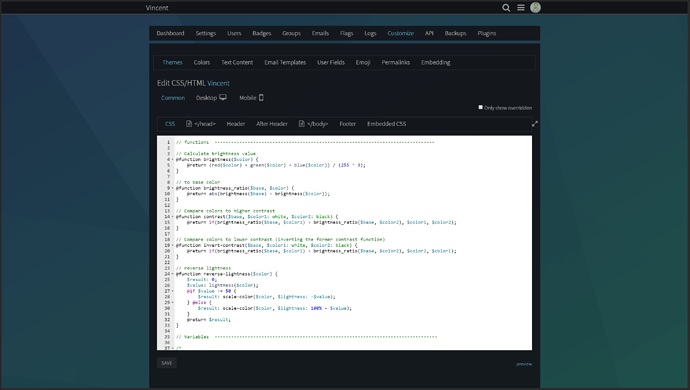Image resolution: width=690 pixels, height=390 pixels.
Task: Switch to Embedded CSS editor tab
Action: tap(386, 124)
